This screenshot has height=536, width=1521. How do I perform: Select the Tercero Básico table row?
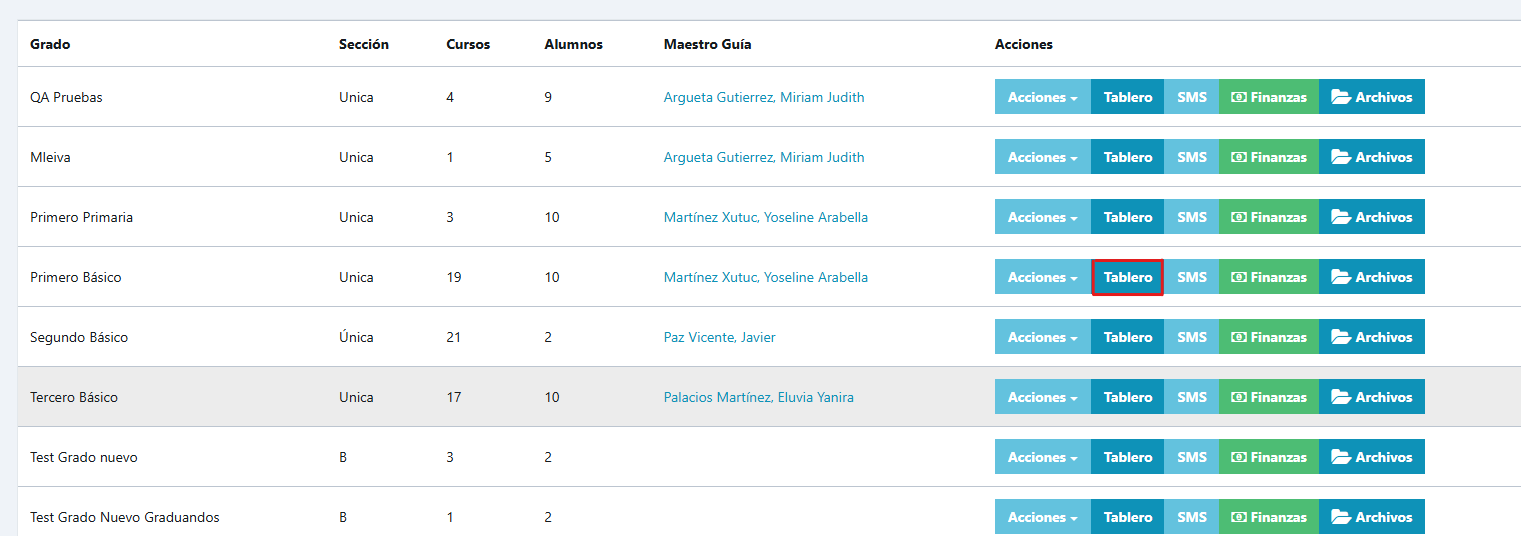769,397
